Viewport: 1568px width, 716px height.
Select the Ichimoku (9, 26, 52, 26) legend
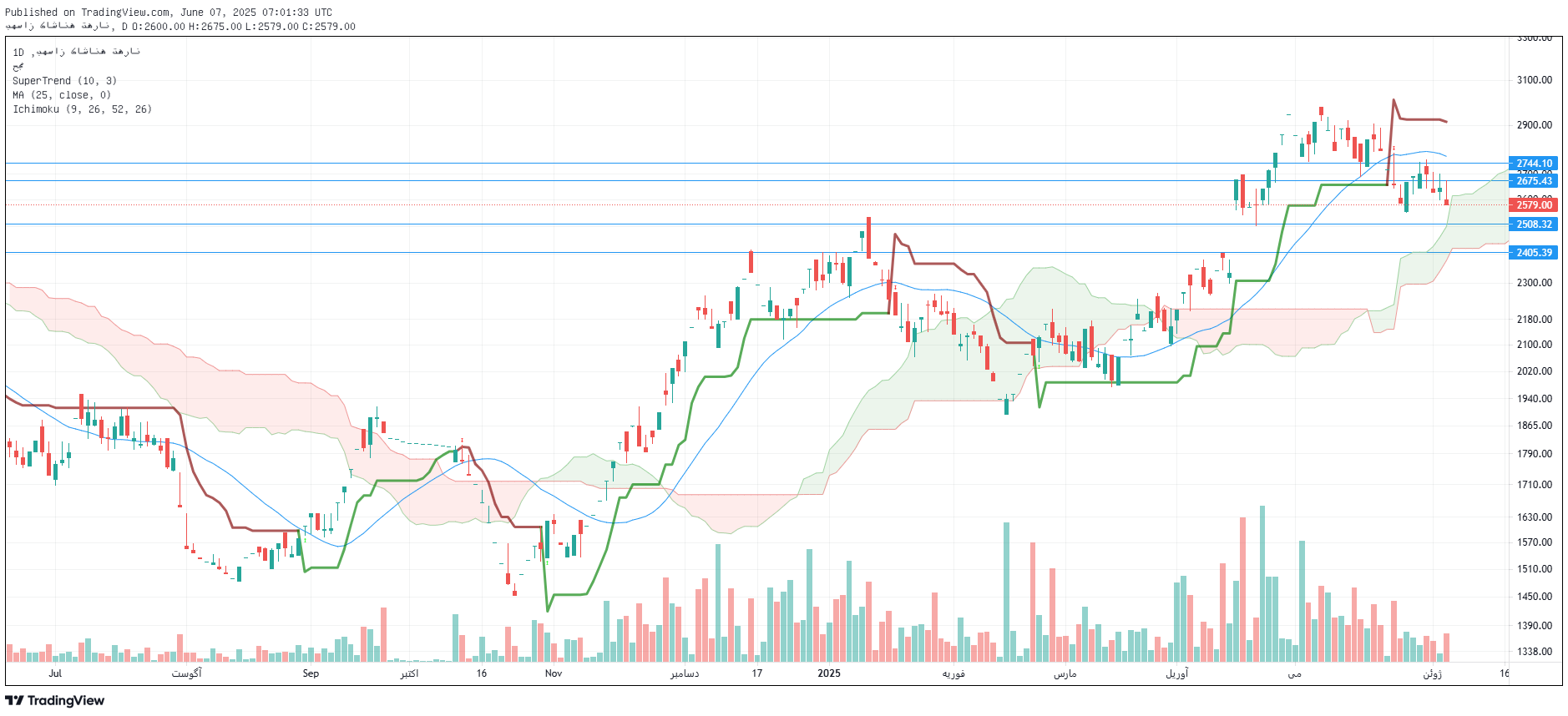point(82,109)
